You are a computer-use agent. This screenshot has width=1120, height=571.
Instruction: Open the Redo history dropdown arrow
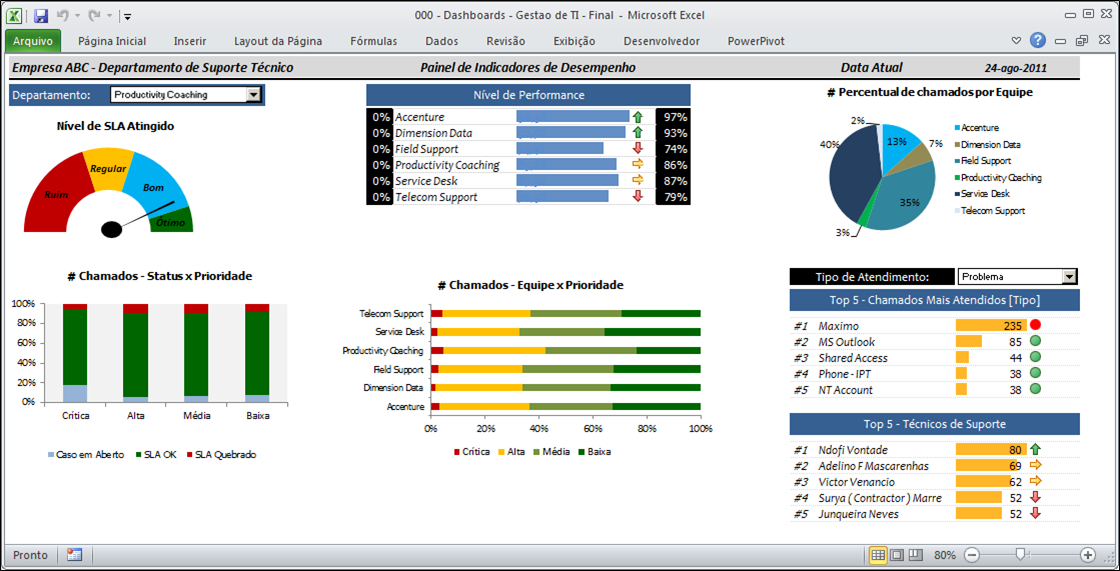click(108, 16)
